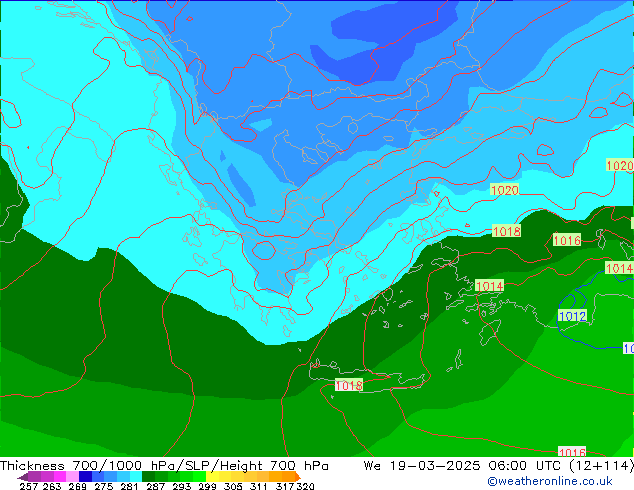The height and width of the screenshot is (490, 634).
Task: Click the 293 legend value
Action: click(182, 486)
